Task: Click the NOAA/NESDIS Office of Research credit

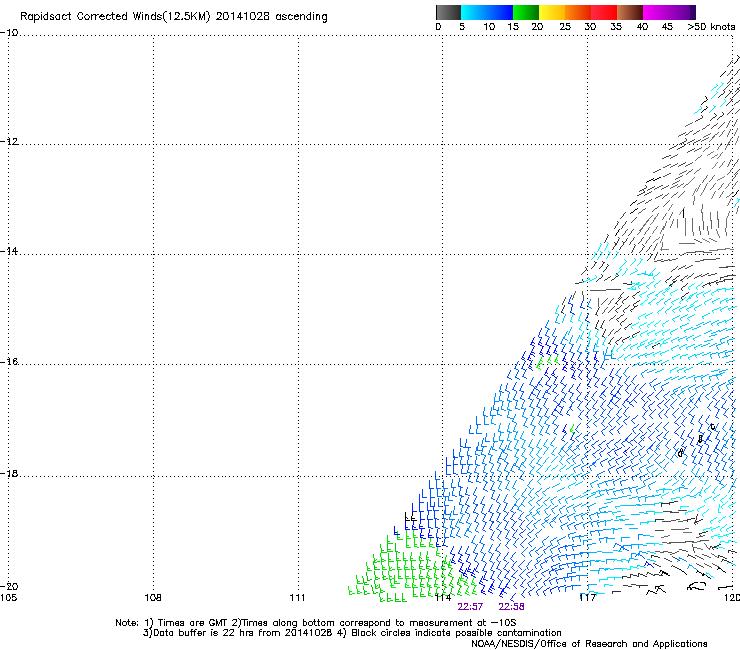Action: pos(589,644)
